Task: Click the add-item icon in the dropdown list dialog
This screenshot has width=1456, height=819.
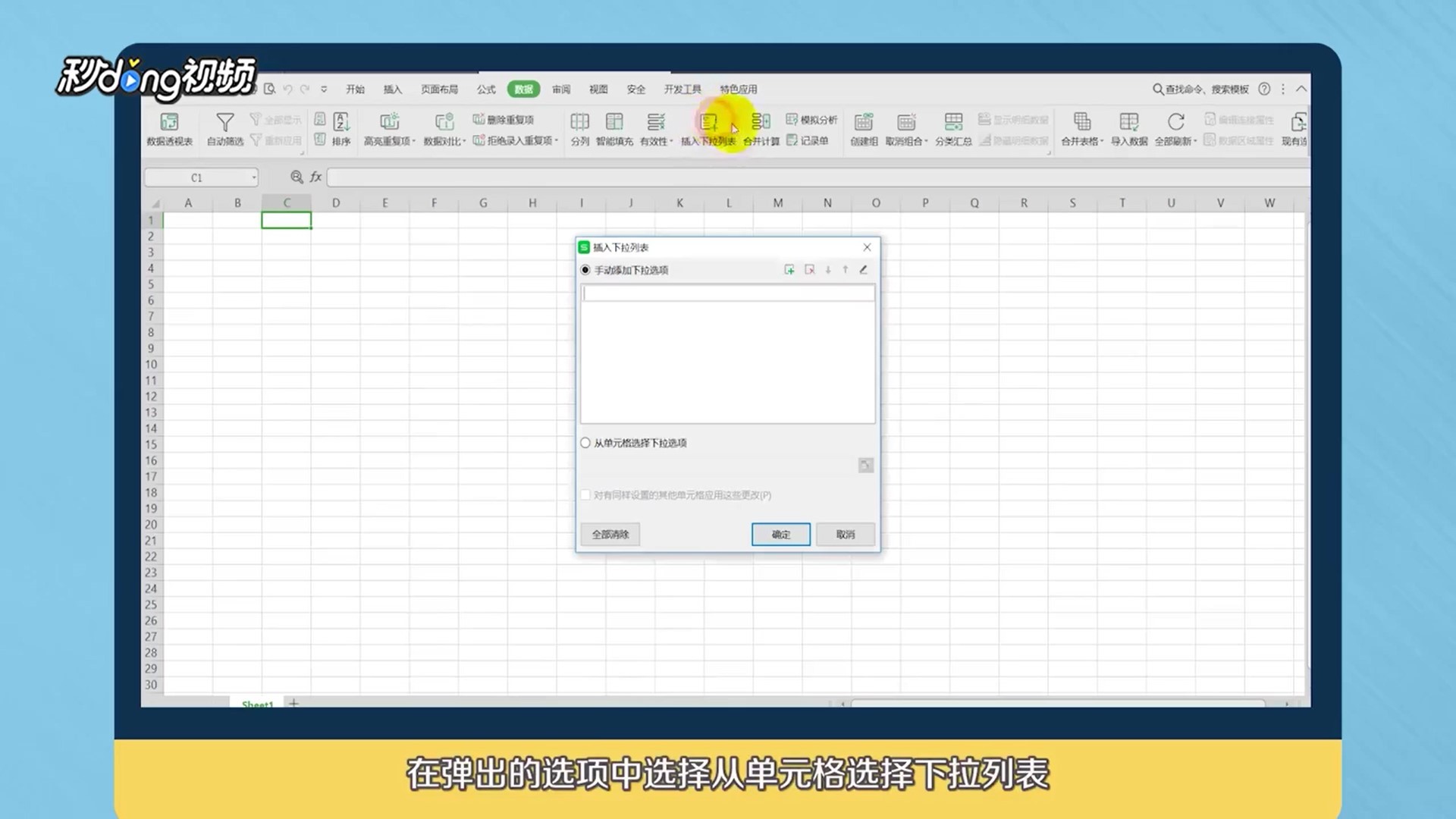Action: (x=789, y=270)
